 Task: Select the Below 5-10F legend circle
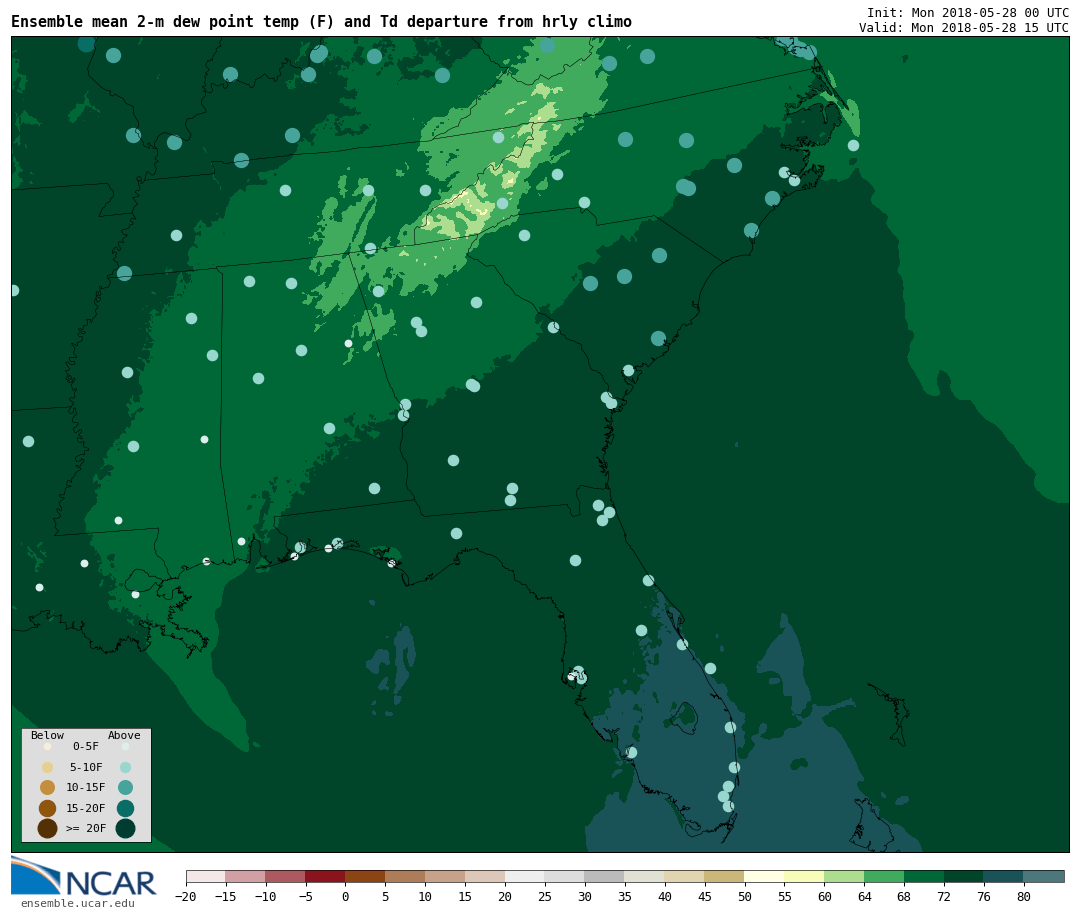click(48, 767)
